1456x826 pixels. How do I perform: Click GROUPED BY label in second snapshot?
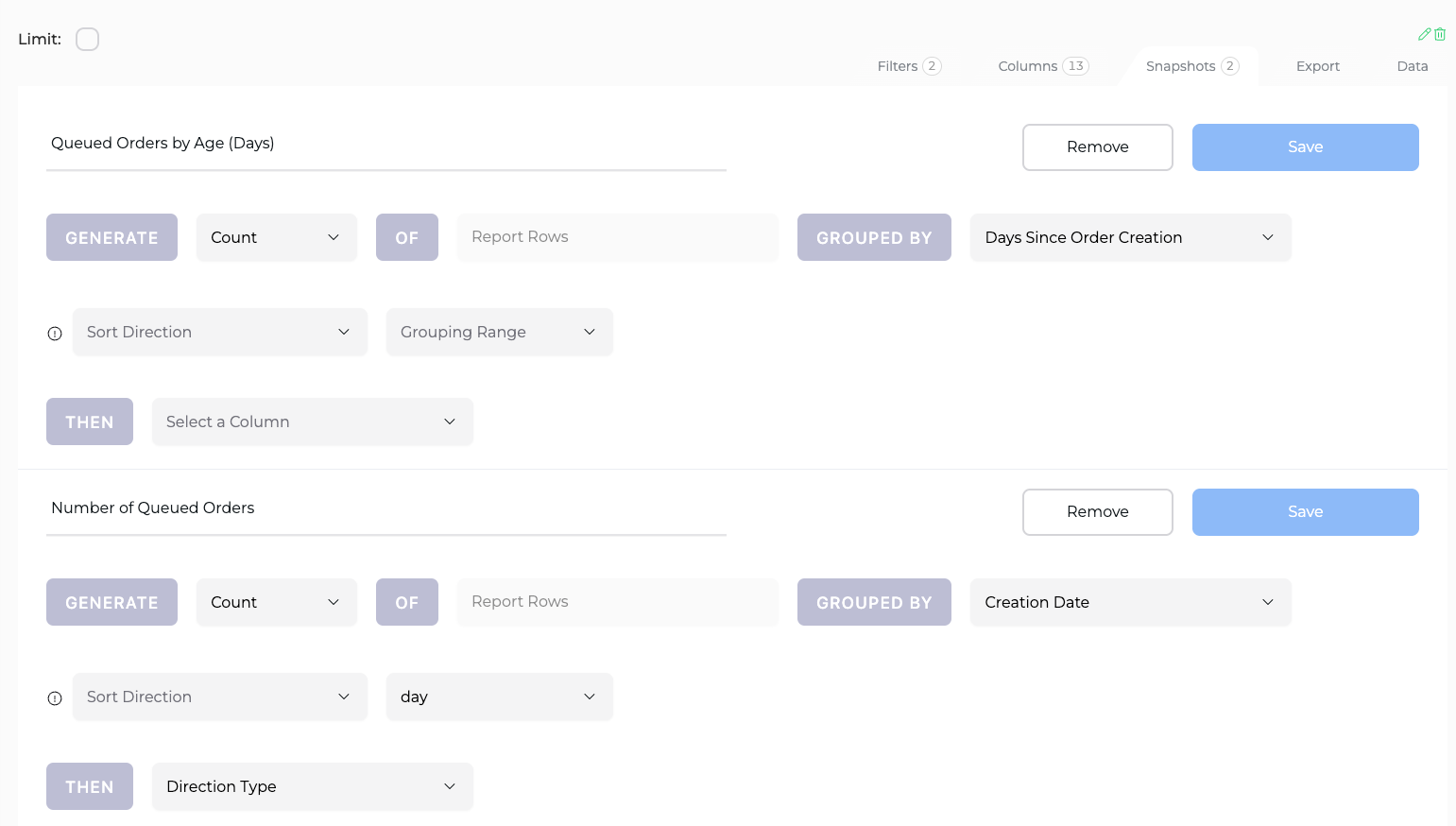pos(874,602)
